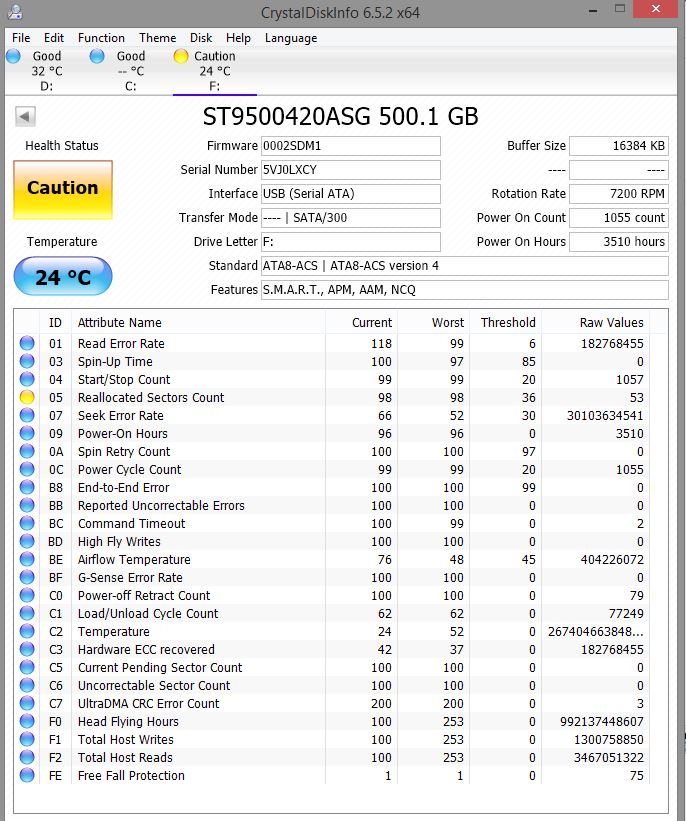
Task: Click the Power On Count value 1055 count
Action: point(618,218)
